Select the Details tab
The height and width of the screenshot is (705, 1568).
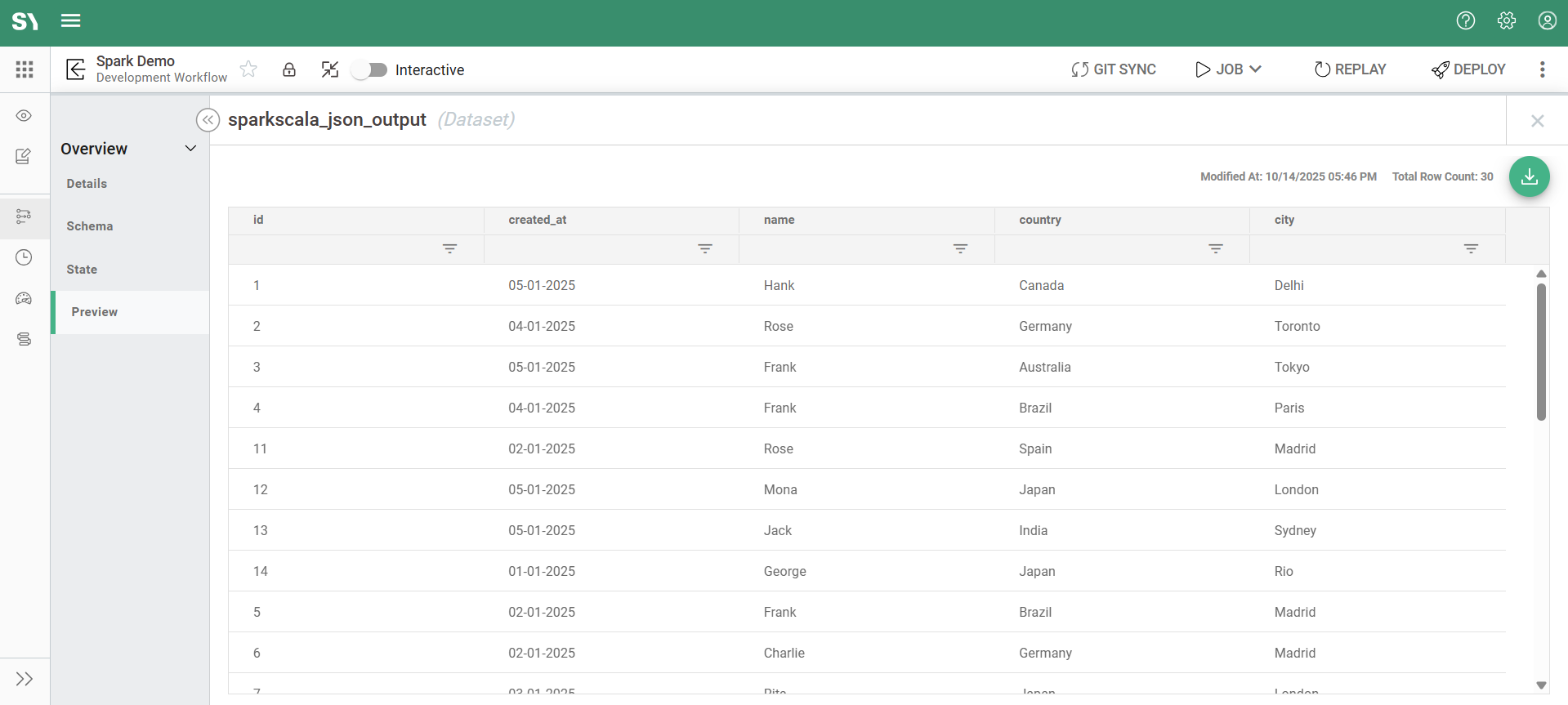pos(87,184)
